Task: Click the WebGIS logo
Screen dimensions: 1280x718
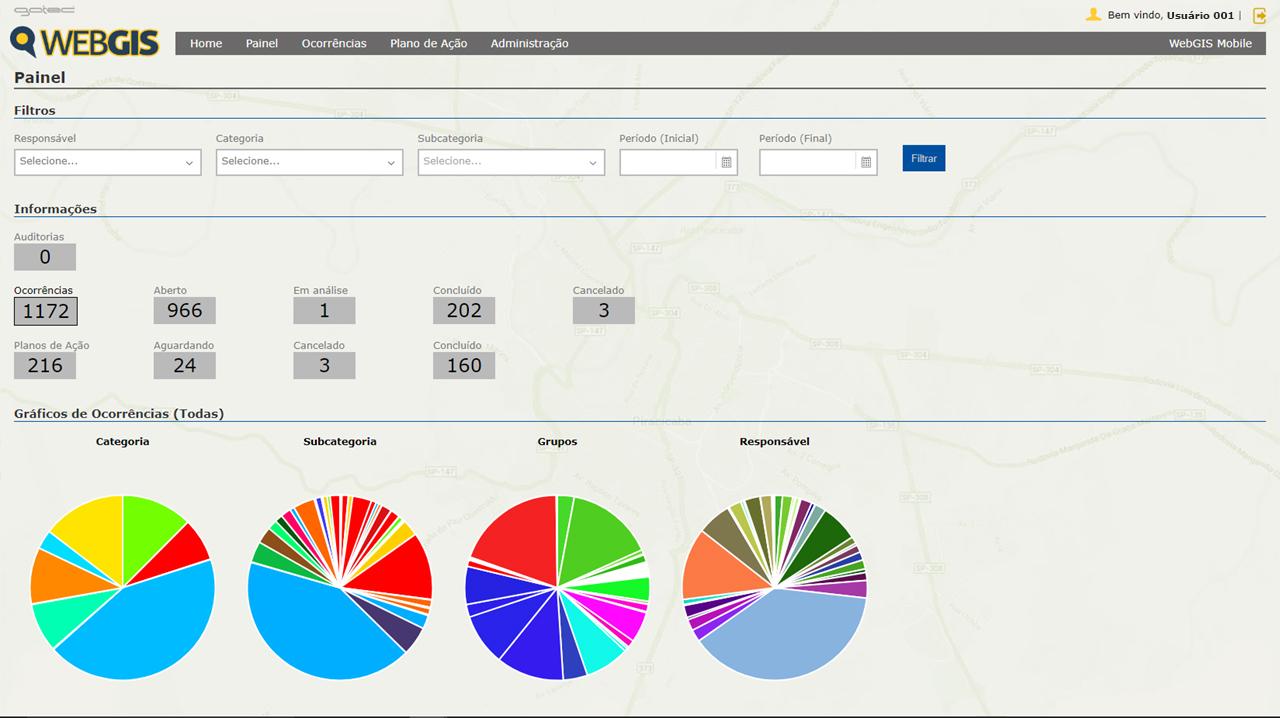Action: [85, 41]
